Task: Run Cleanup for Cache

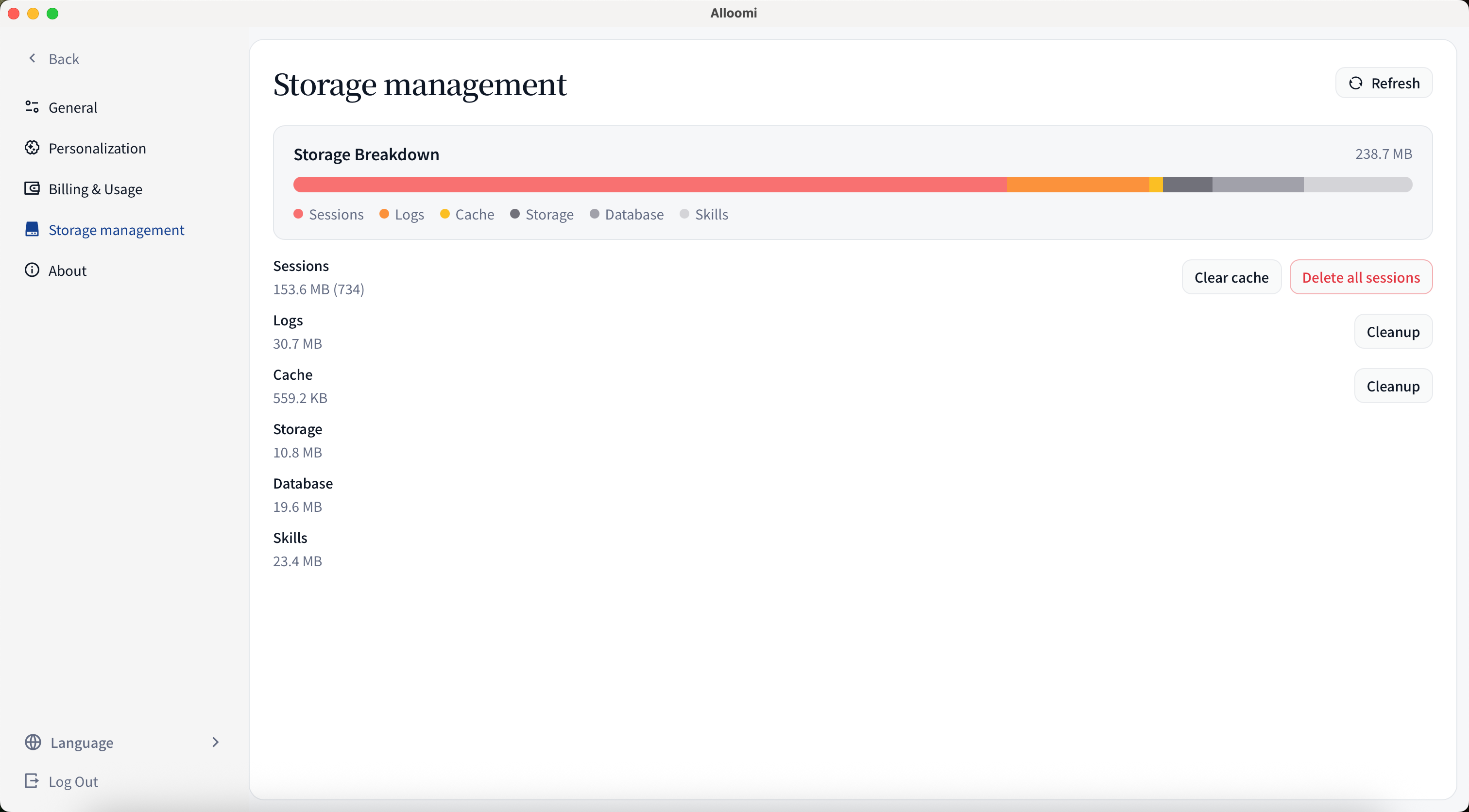Action: (x=1393, y=386)
